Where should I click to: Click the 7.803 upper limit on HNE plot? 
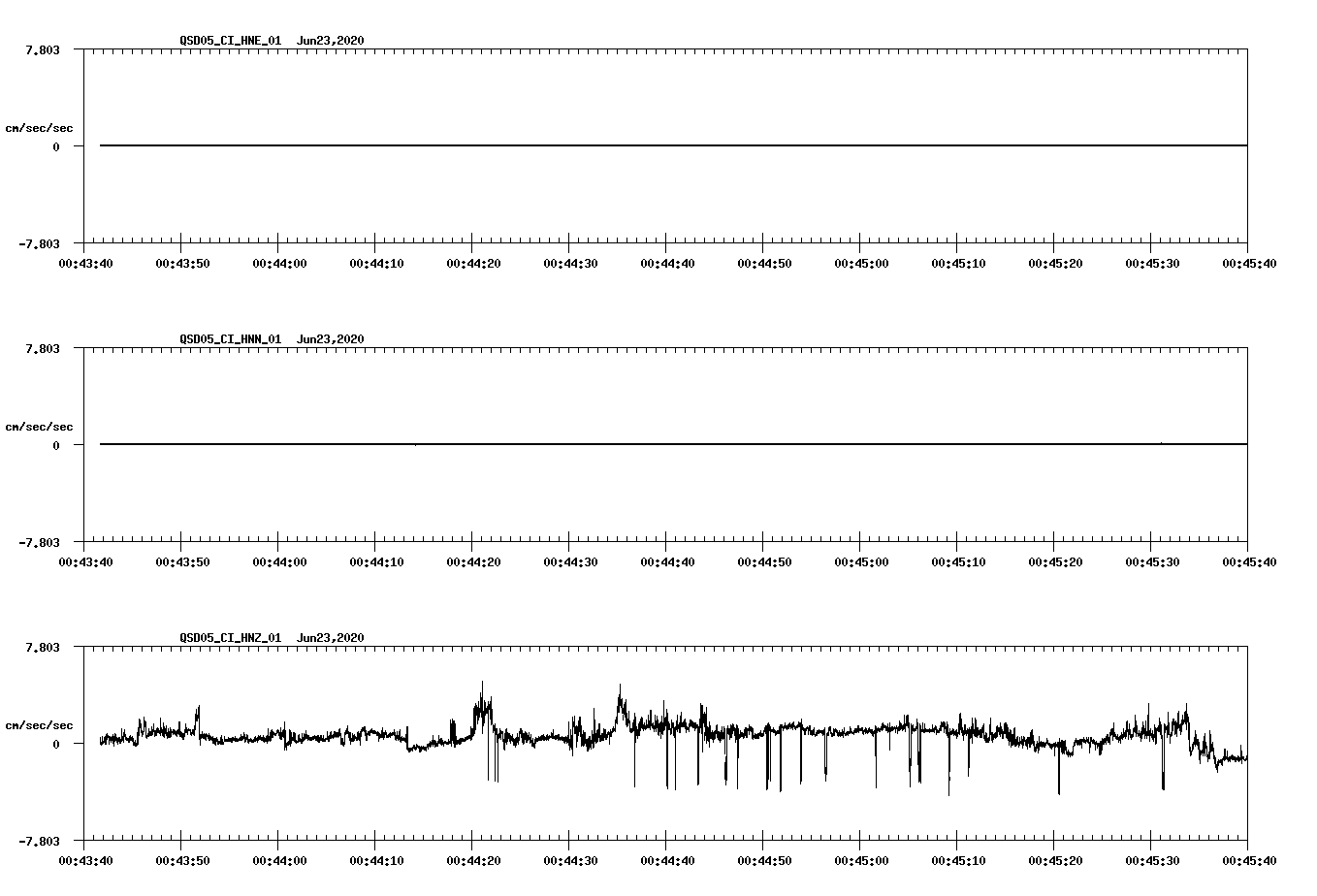[x=43, y=49]
